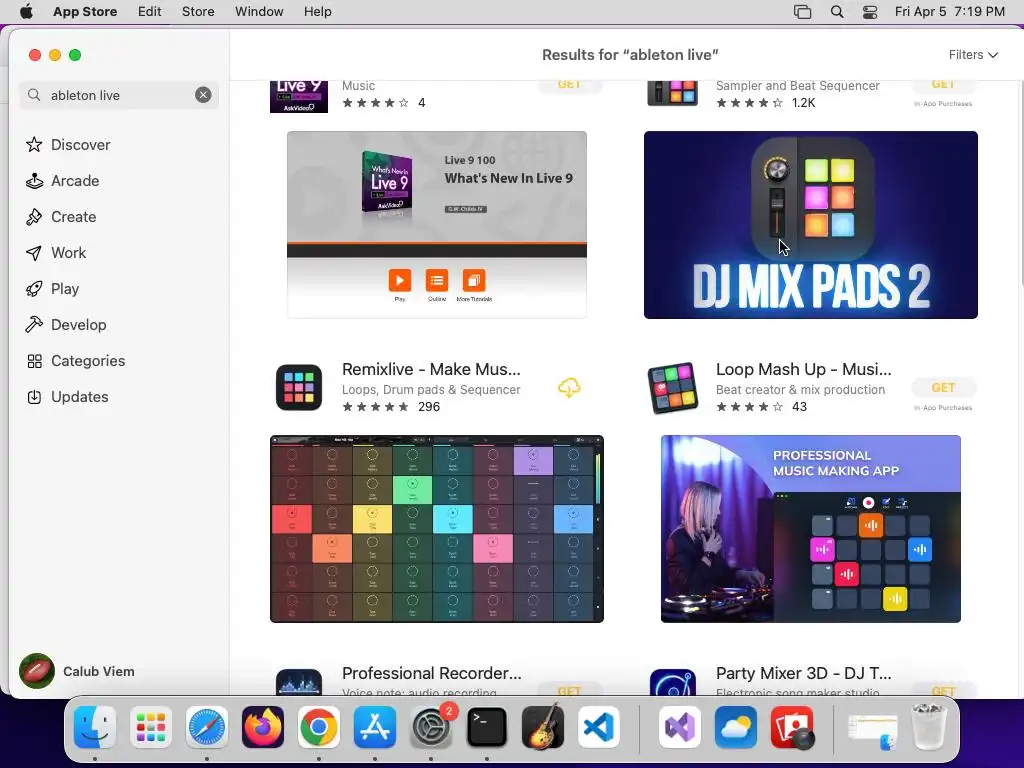
Task: Open the Edit menu
Action: [150, 12]
